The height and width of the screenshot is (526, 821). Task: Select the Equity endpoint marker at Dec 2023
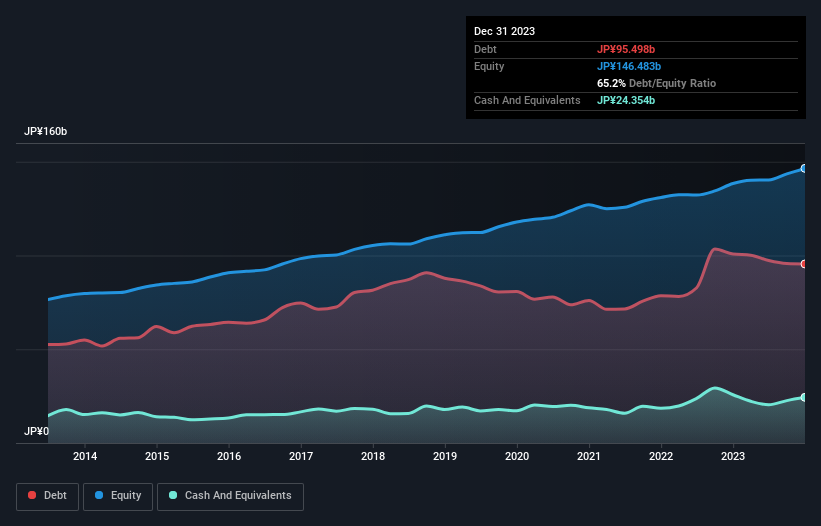tap(804, 169)
